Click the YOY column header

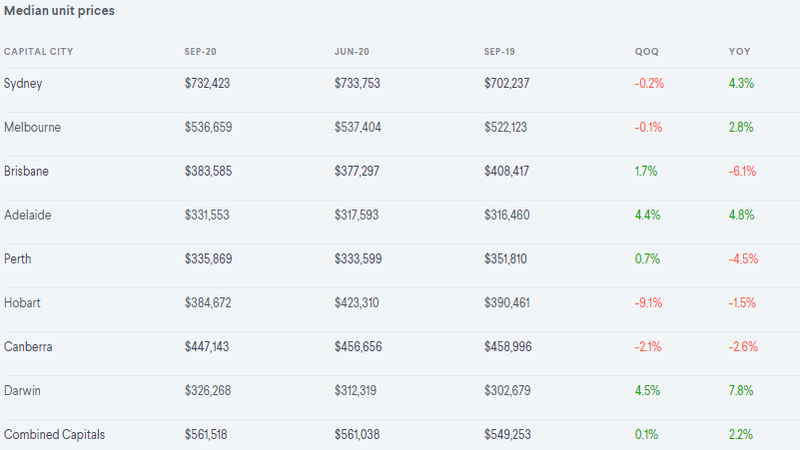pos(739,52)
